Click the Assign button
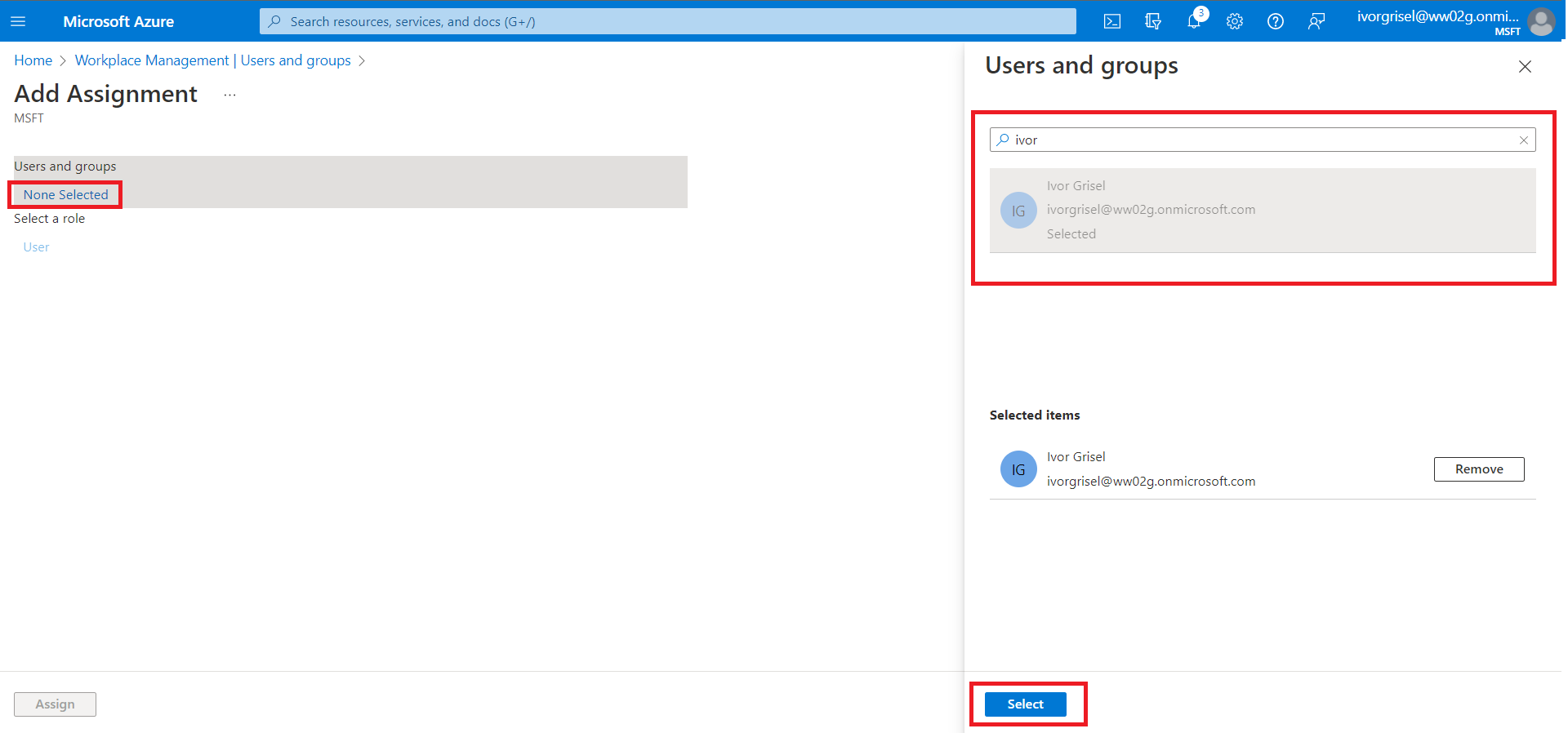1568x733 pixels. tap(55, 704)
